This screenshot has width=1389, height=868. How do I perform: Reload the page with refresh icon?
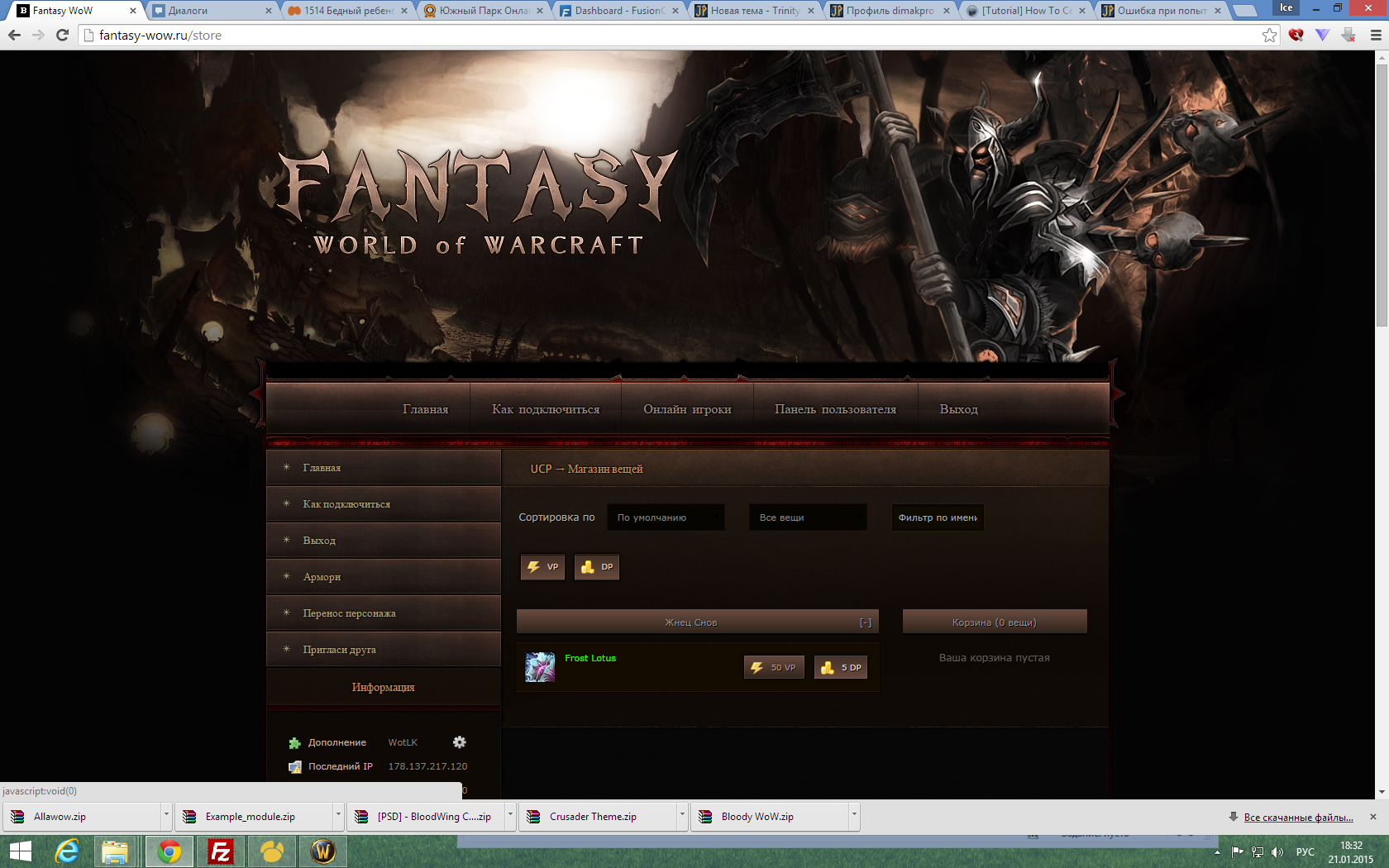pos(62,36)
